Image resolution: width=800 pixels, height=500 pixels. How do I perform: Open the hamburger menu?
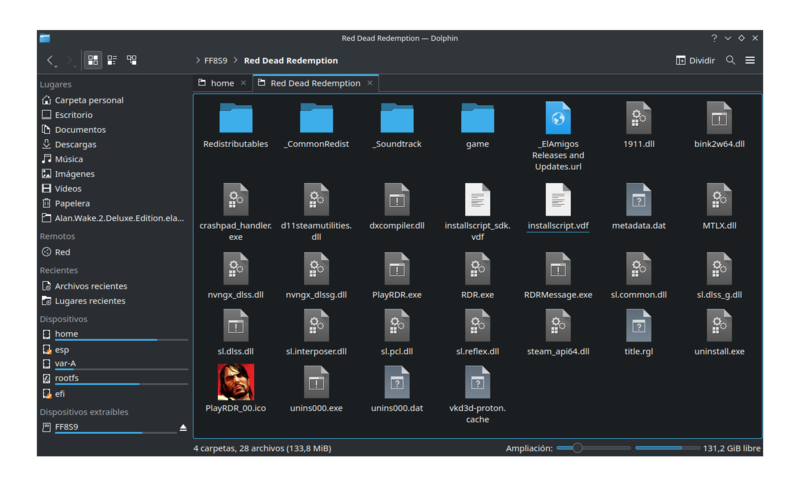(x=750, y=60)
